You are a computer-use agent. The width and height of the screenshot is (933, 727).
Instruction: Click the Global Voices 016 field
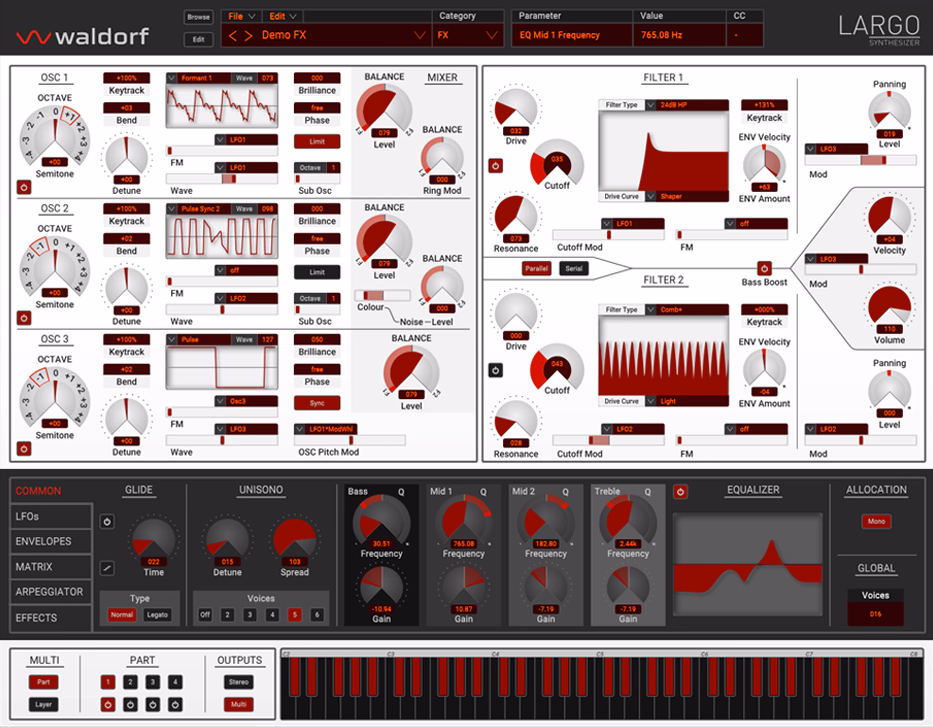point(875,614)
